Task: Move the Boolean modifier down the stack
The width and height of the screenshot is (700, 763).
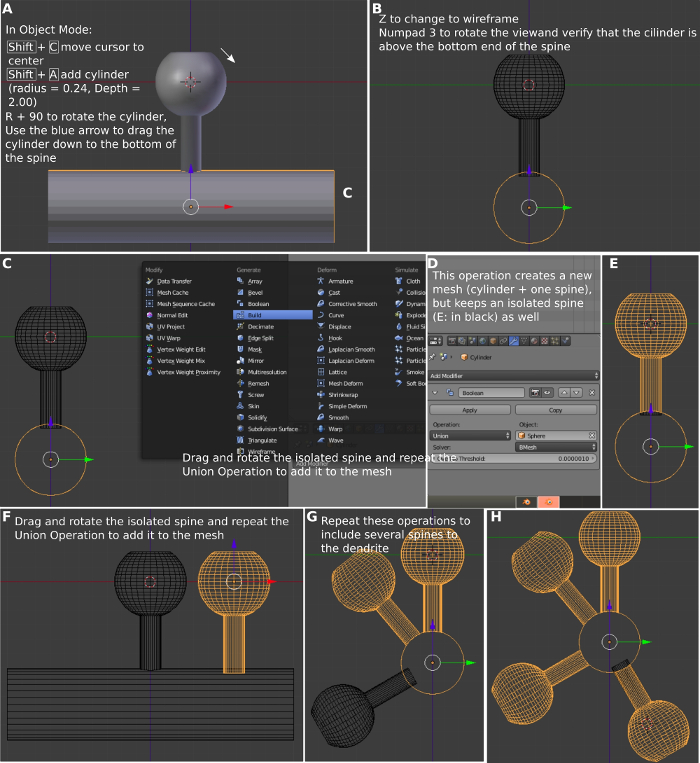Action: pyautogui.click(x=576, y=393)
